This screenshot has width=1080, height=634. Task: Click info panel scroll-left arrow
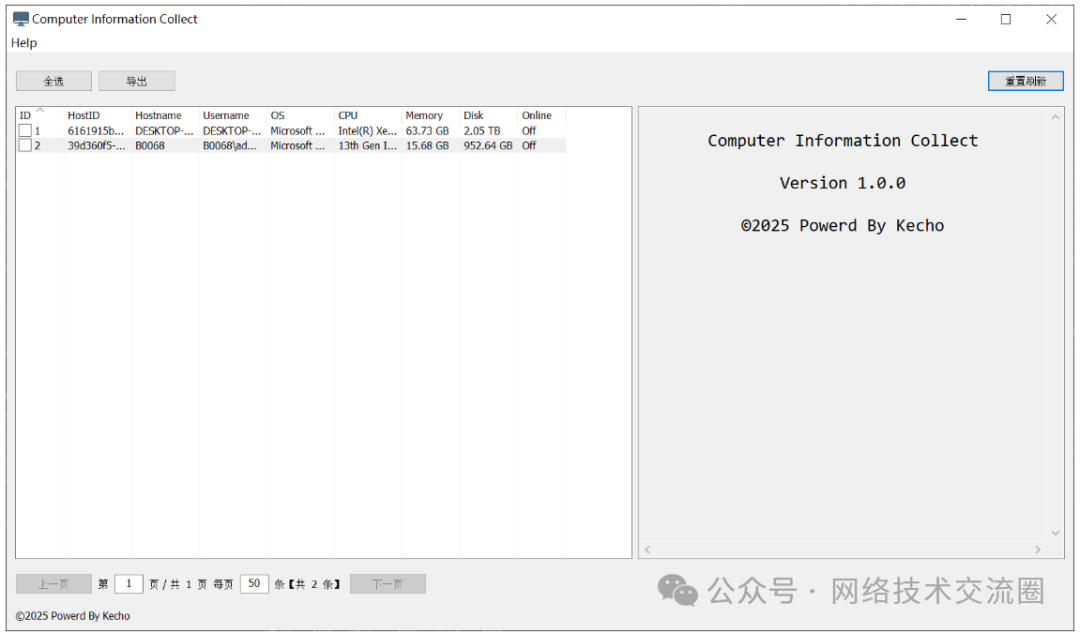click(x=647, y=550)
